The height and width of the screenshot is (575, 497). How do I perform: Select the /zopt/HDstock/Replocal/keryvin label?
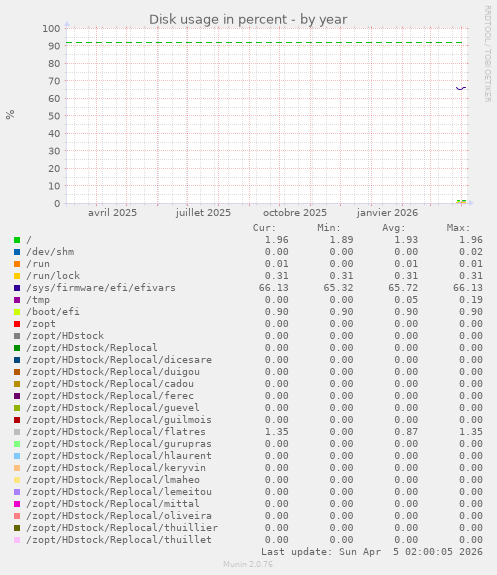pyautogui.click(x=116, y=468)
